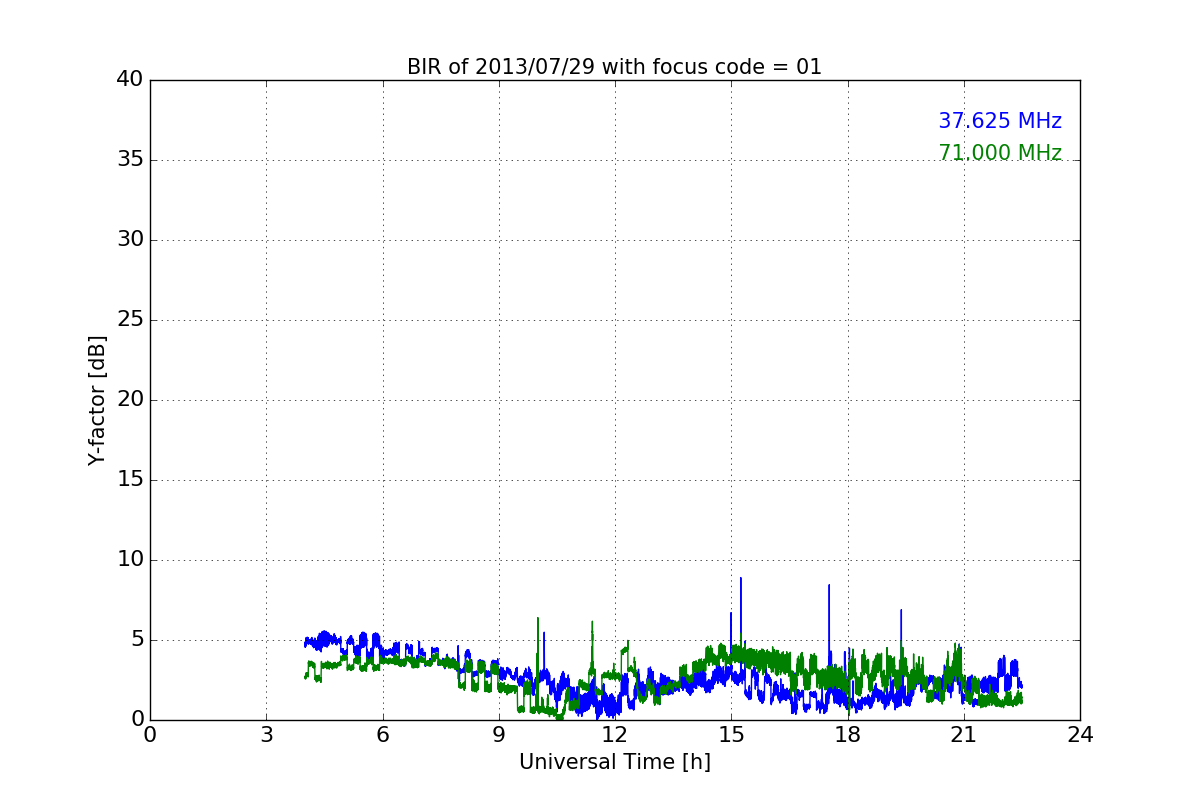Click the y-axis tick label "10"
The image size is (1200, 800).
coord(130,560)
